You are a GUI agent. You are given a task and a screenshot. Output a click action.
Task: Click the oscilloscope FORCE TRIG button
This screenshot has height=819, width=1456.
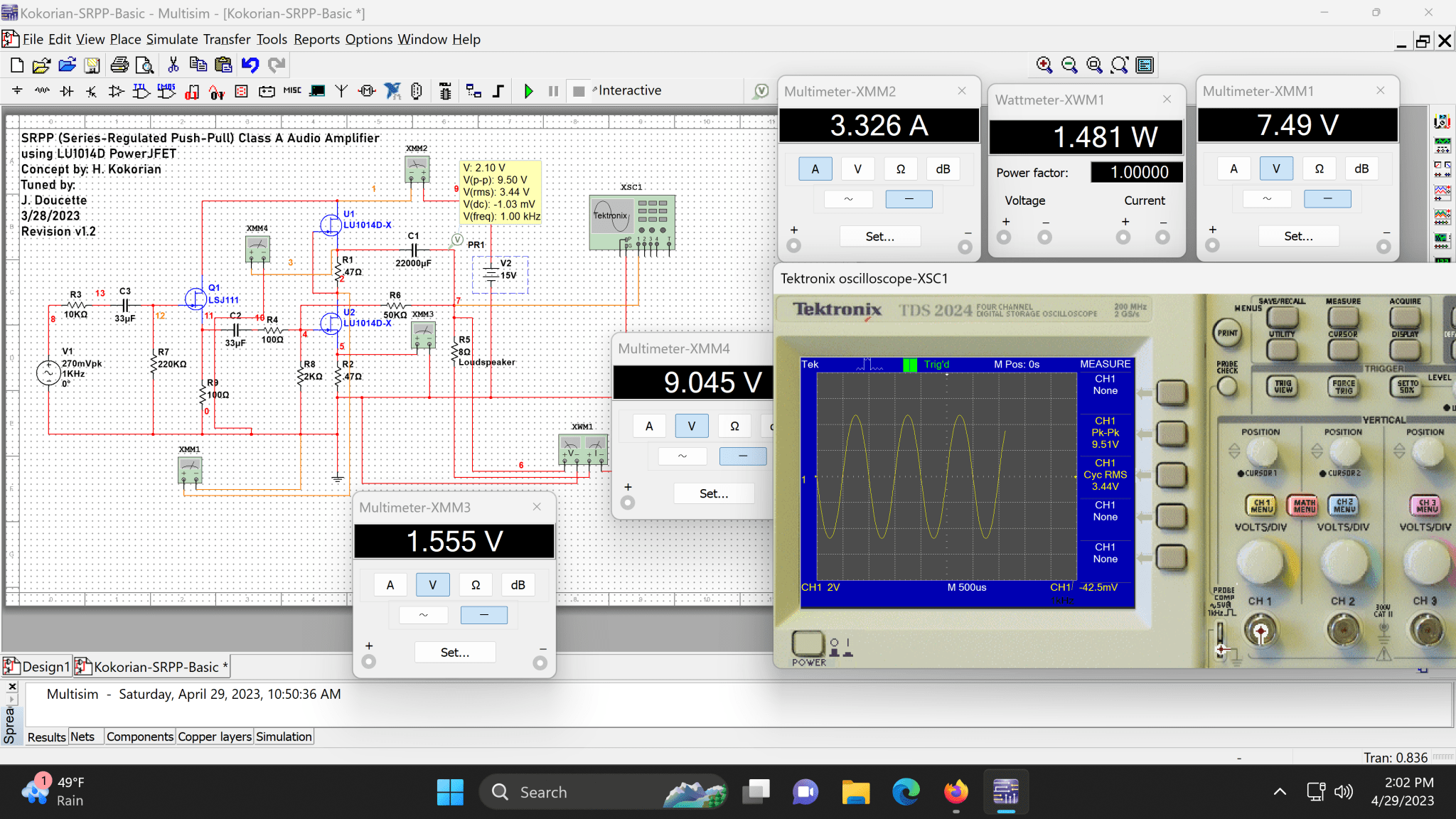tap(1343, 386)
